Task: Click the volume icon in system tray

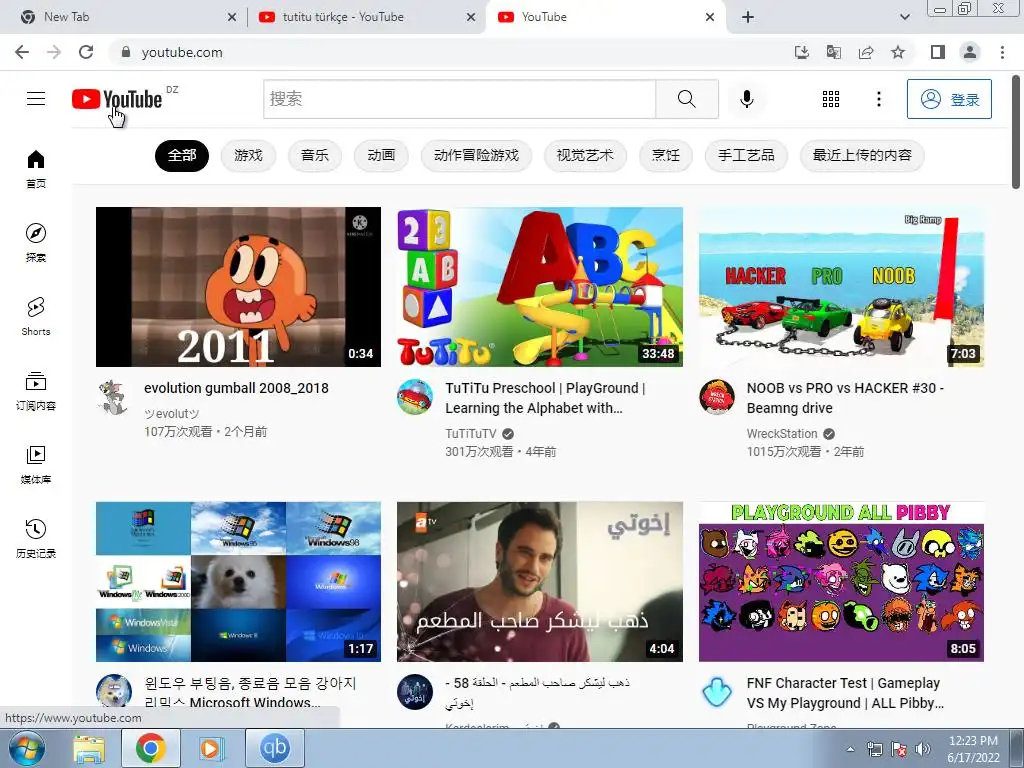Action: pos(923,749)
